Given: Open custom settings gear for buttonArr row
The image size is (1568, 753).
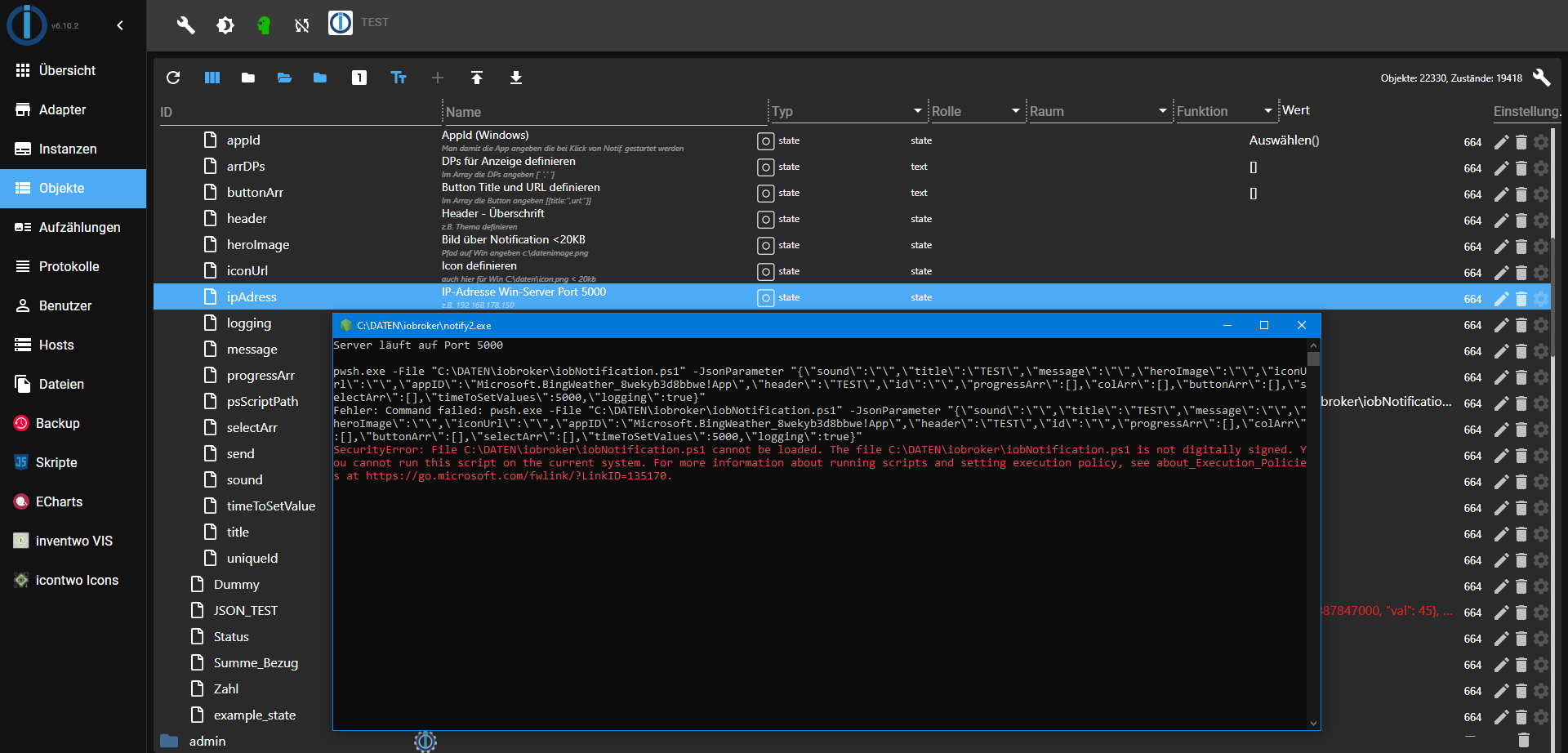Looking at the screenshot, I should click(x=1541, y=194).
